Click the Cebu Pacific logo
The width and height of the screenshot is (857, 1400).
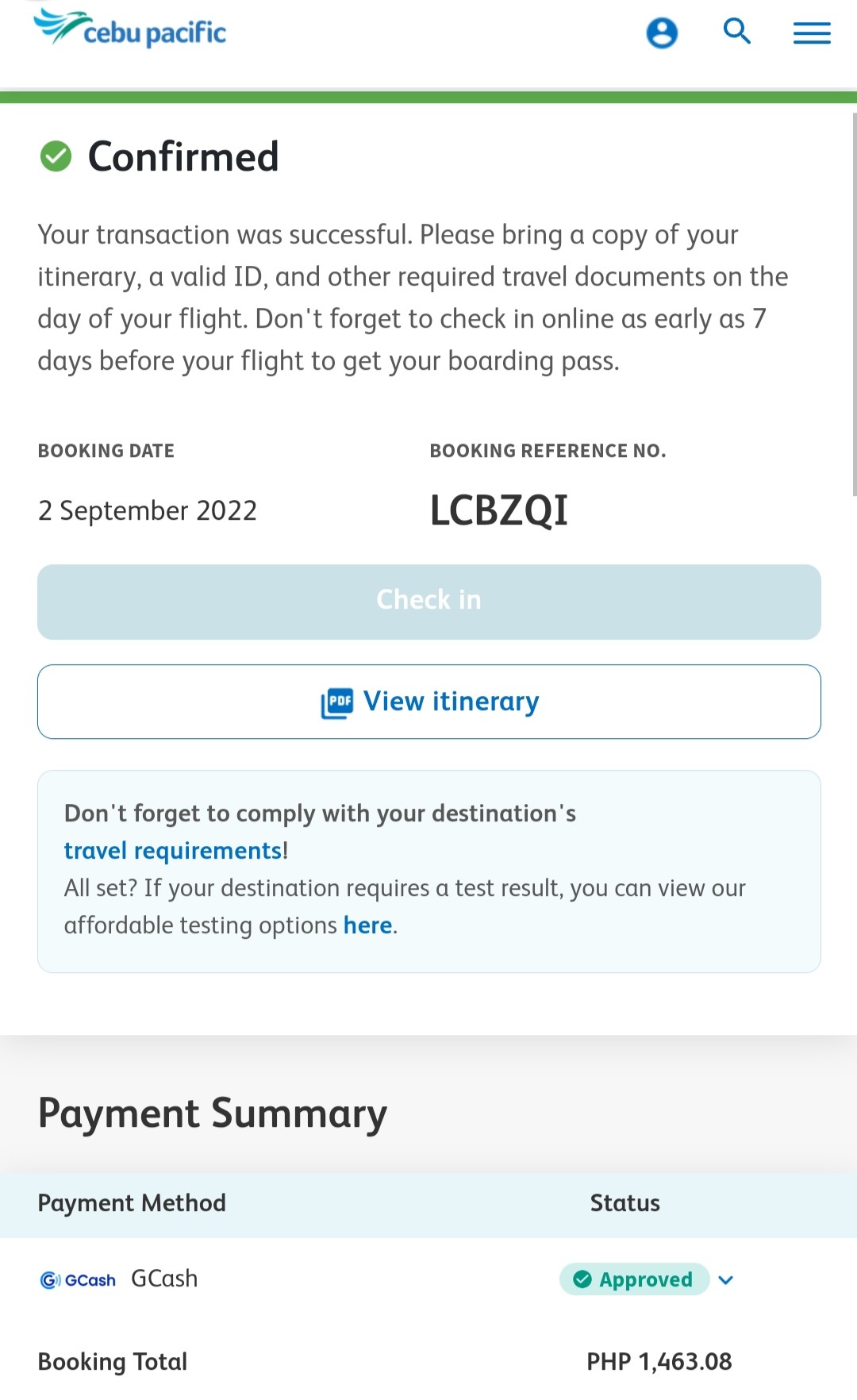pyautogui.click(x=130, y=29)
